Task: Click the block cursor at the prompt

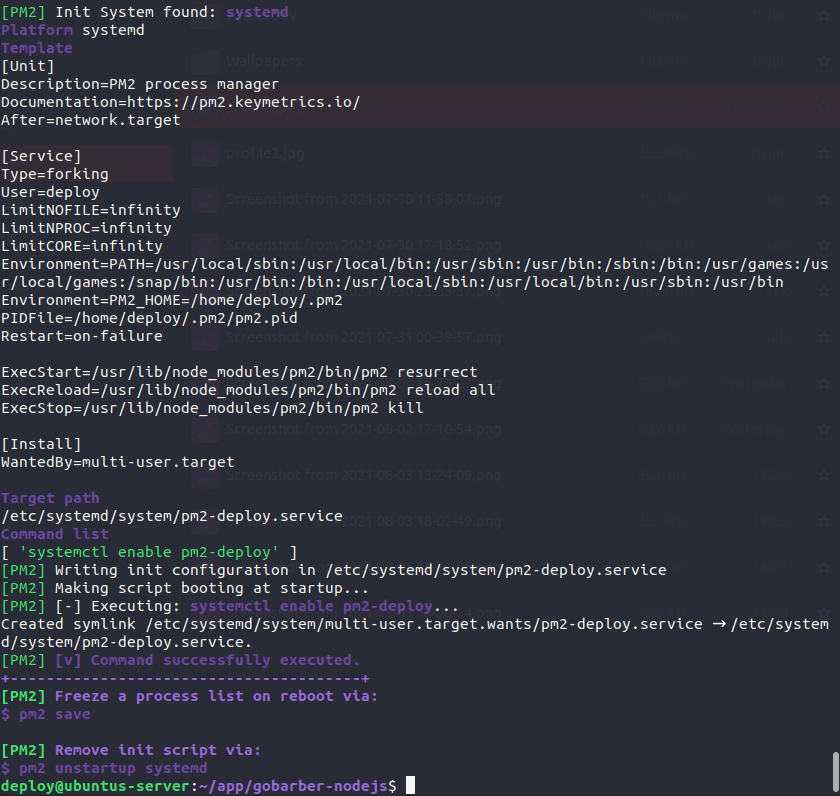Action: pos(409,787)
